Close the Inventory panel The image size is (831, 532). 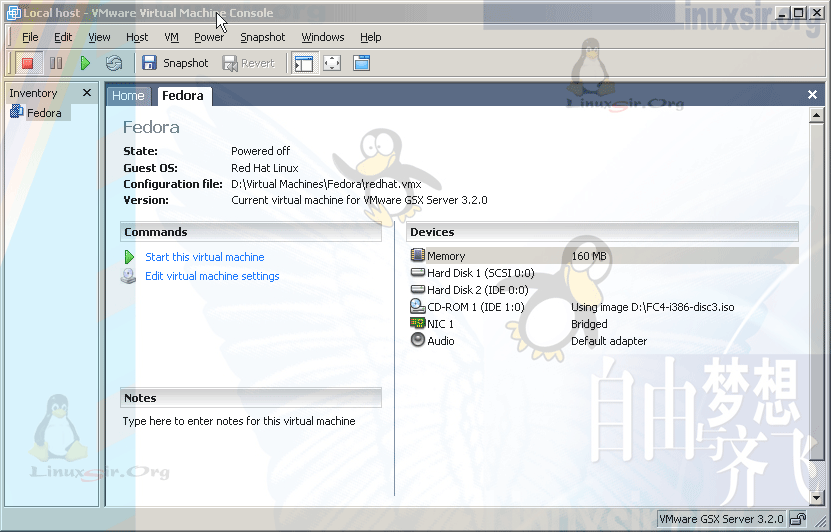point(87,93)
